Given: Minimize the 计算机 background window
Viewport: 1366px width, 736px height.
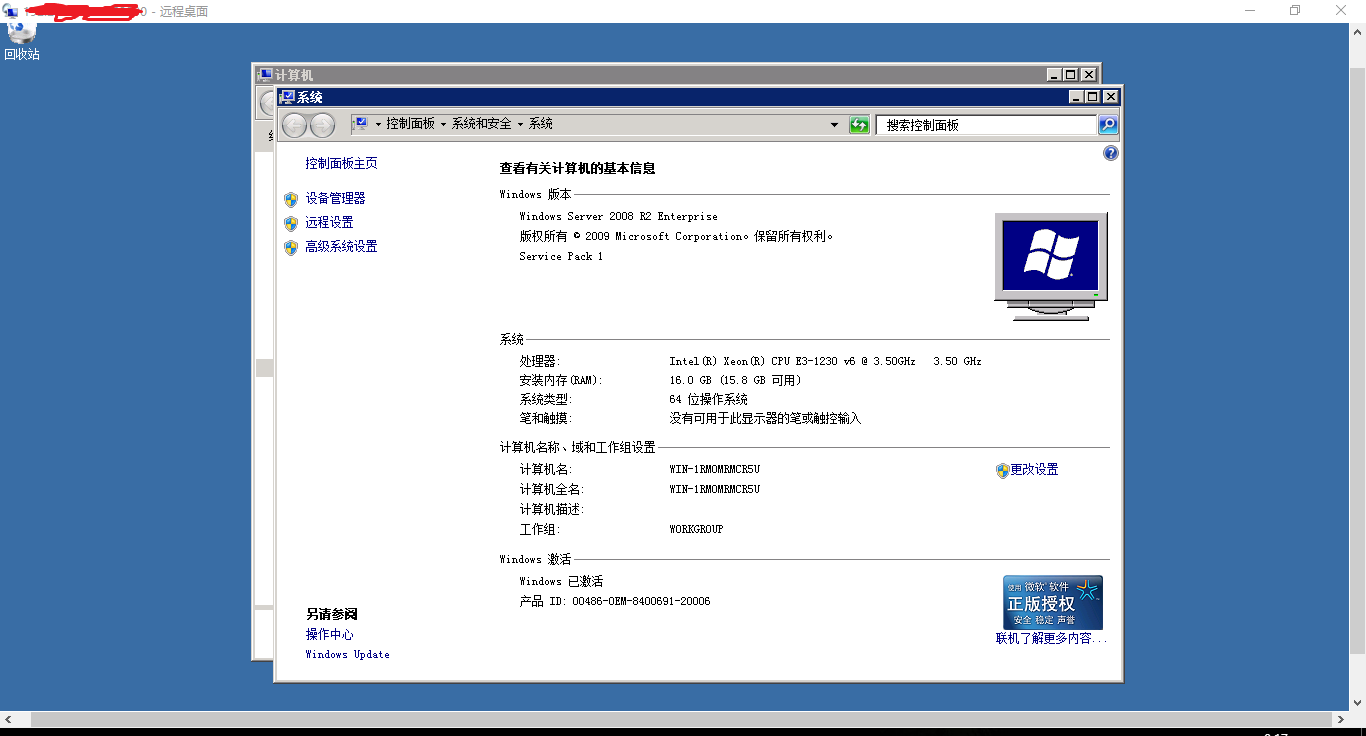Looking at the screenshot, I should 1054,75.
